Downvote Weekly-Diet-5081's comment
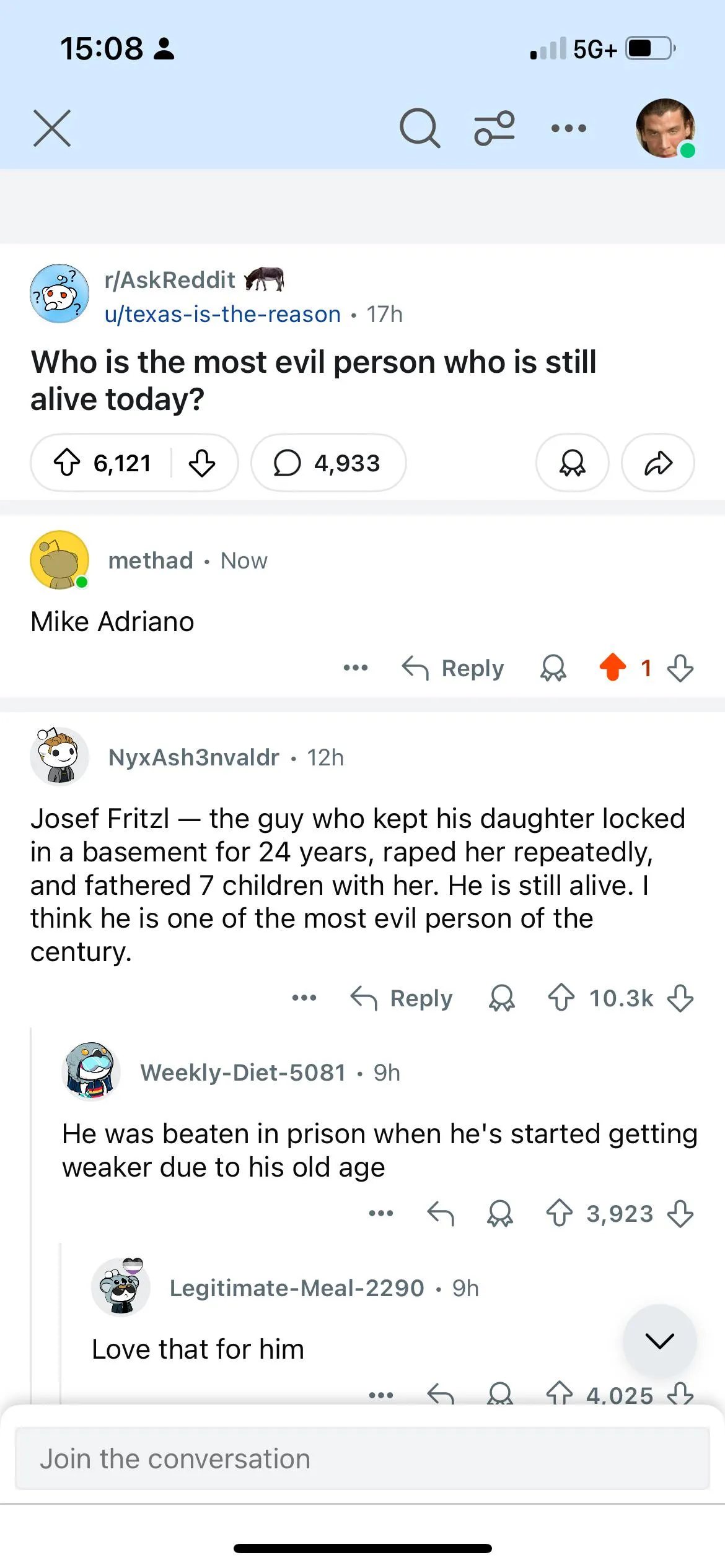Image resolution: width=725 pixels, height=1568 pixels. (x=680, y=1213)
